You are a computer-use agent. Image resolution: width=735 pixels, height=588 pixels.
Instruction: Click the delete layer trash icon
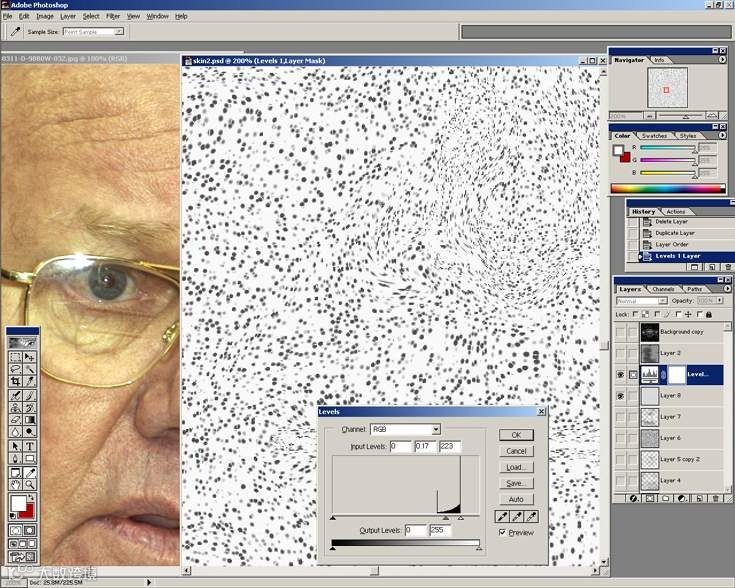(715, 498)
